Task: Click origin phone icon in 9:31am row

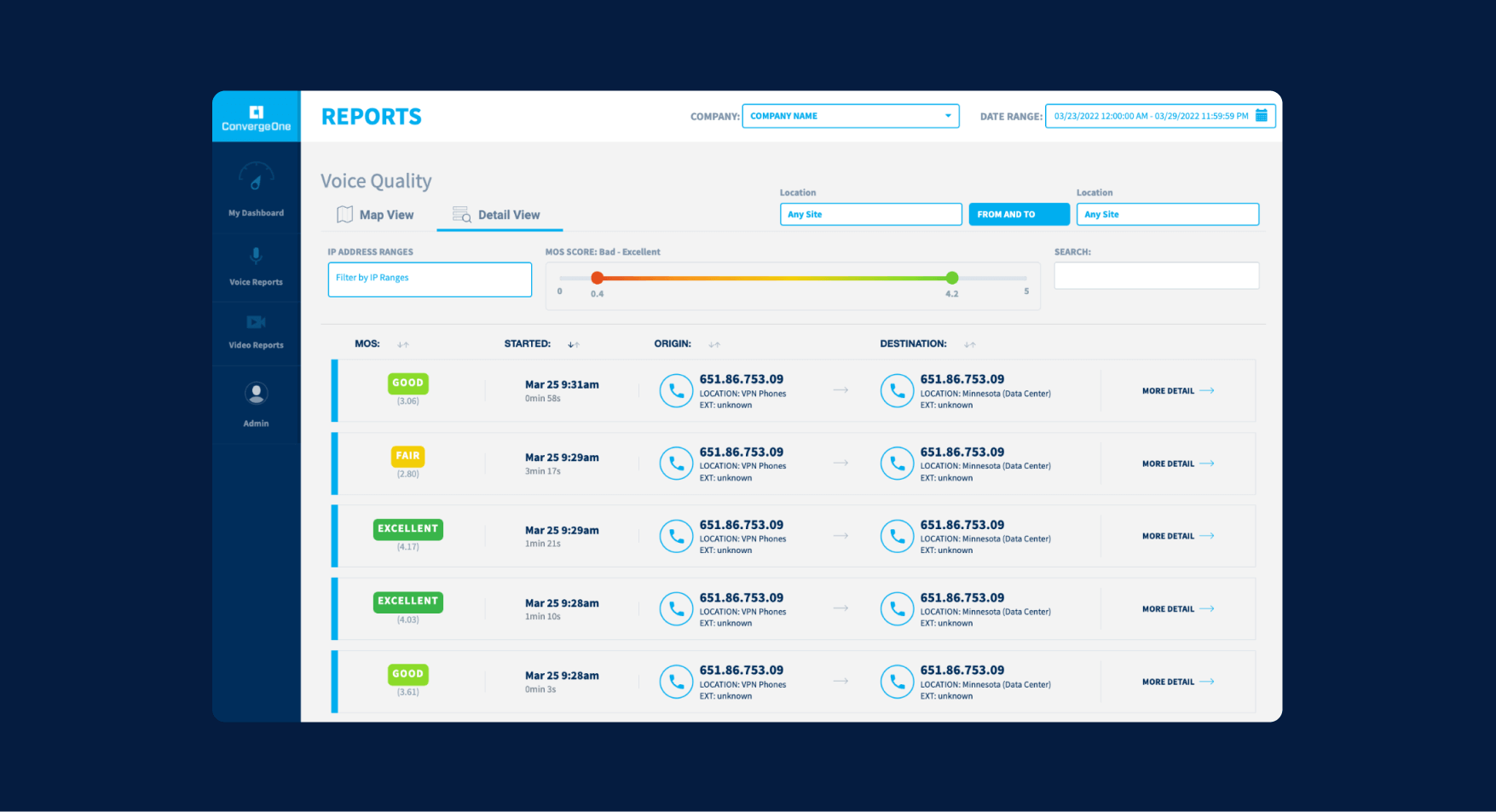Action: pyautogui.click(x=676, y=391)
